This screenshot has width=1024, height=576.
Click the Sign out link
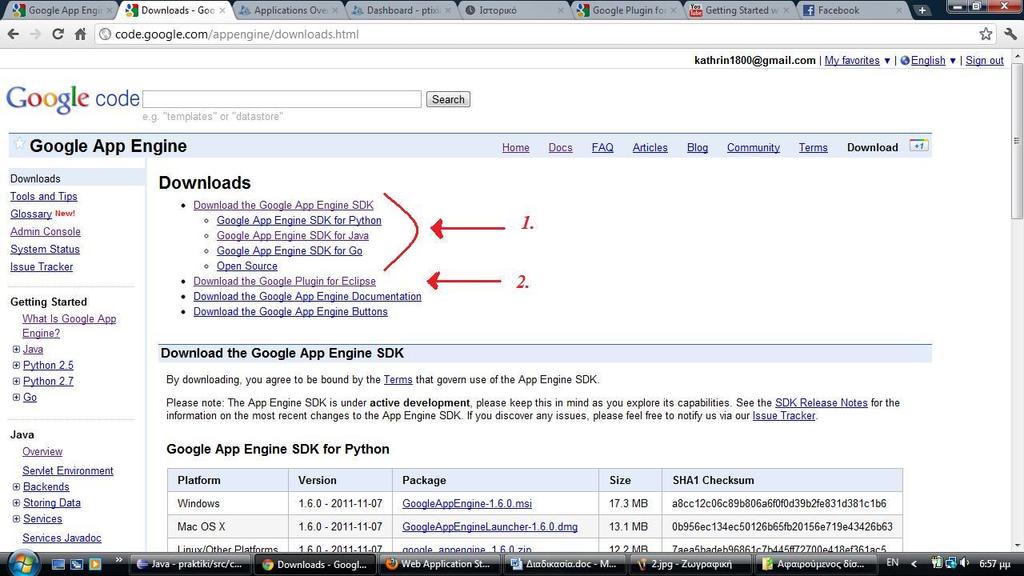(x=984, y=61)
